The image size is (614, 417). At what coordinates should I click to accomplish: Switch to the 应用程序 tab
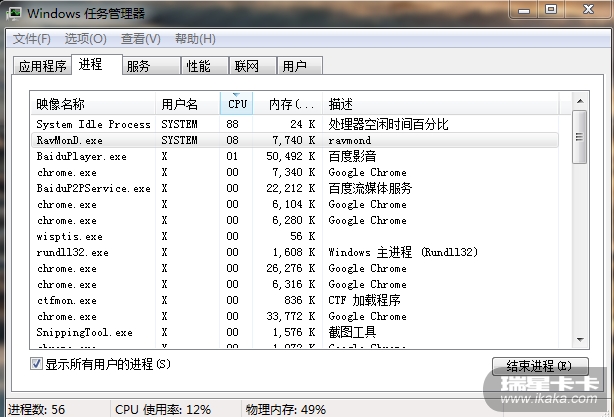pos(42,65)
